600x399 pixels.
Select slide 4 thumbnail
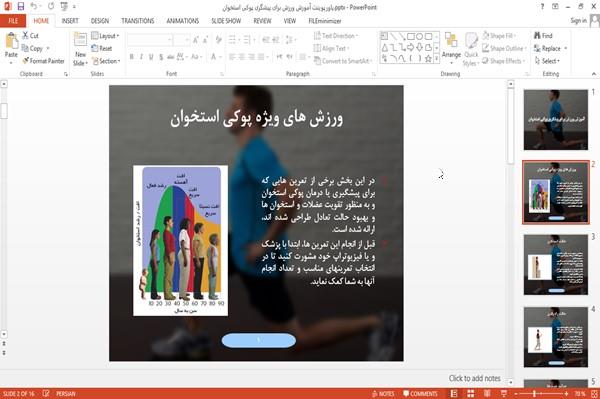pos(556,337)
